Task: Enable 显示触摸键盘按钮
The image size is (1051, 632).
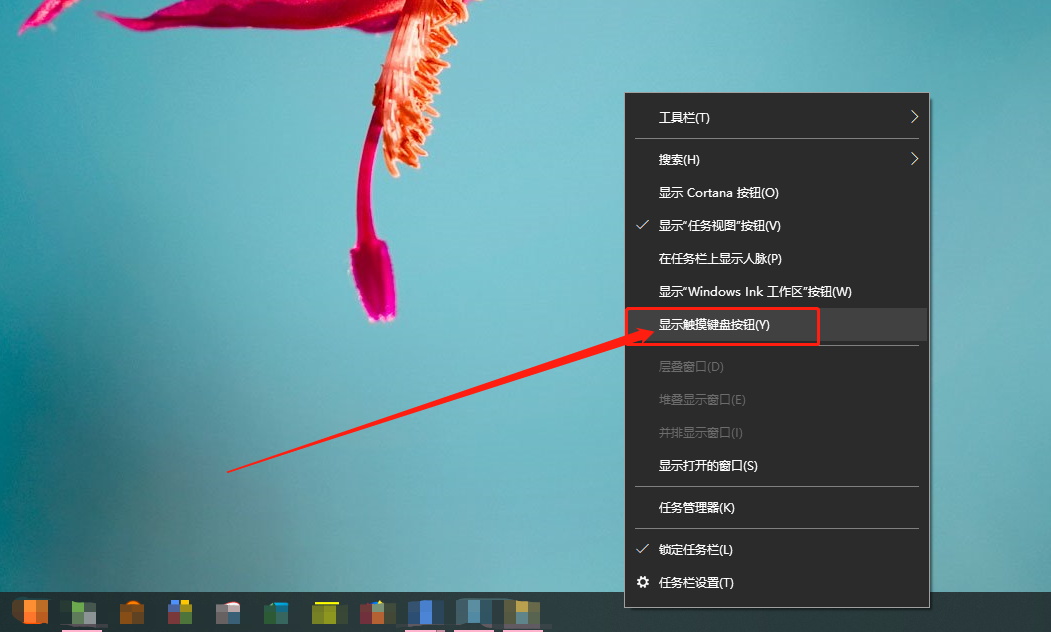Action: [724, 324]
